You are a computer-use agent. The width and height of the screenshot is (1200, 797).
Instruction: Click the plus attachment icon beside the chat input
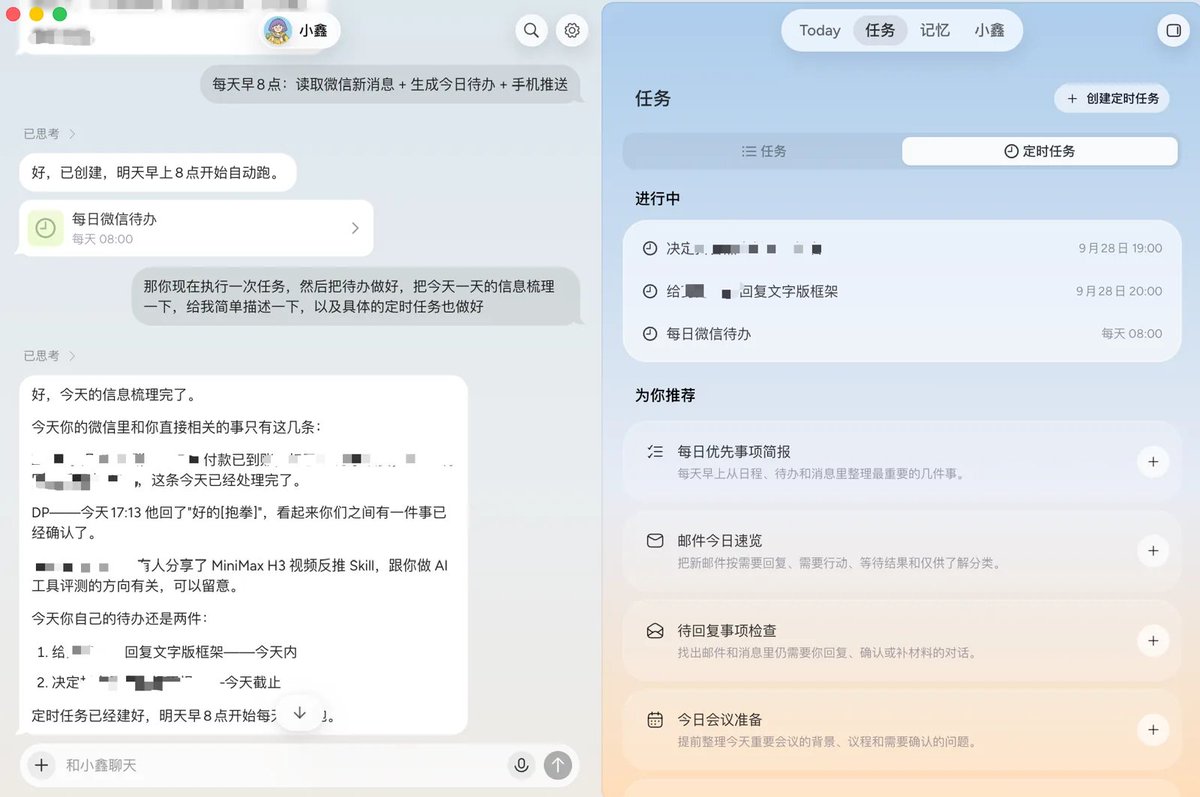[41, 765]
